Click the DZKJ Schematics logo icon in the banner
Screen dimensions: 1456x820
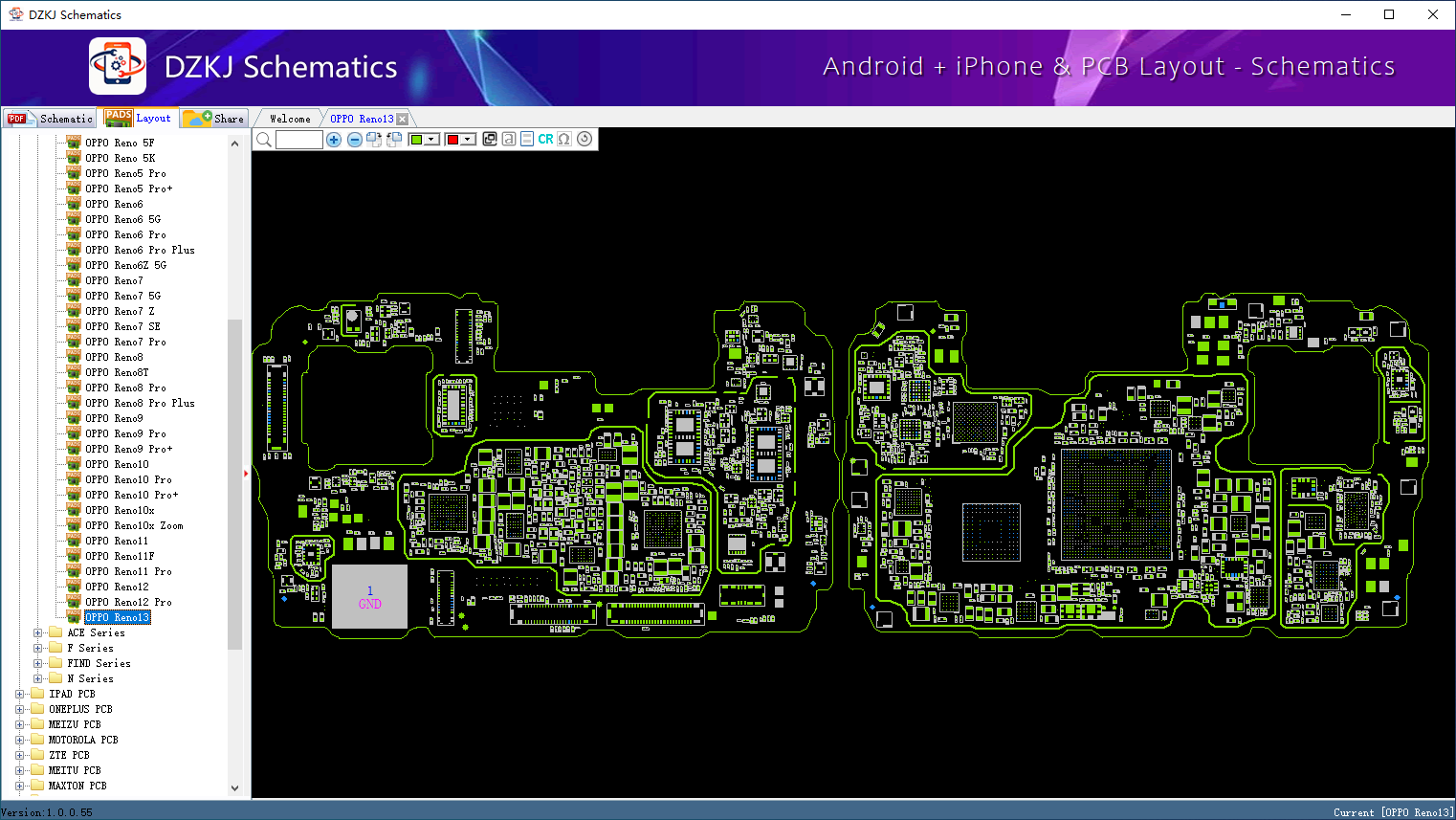tap(118, 66)
